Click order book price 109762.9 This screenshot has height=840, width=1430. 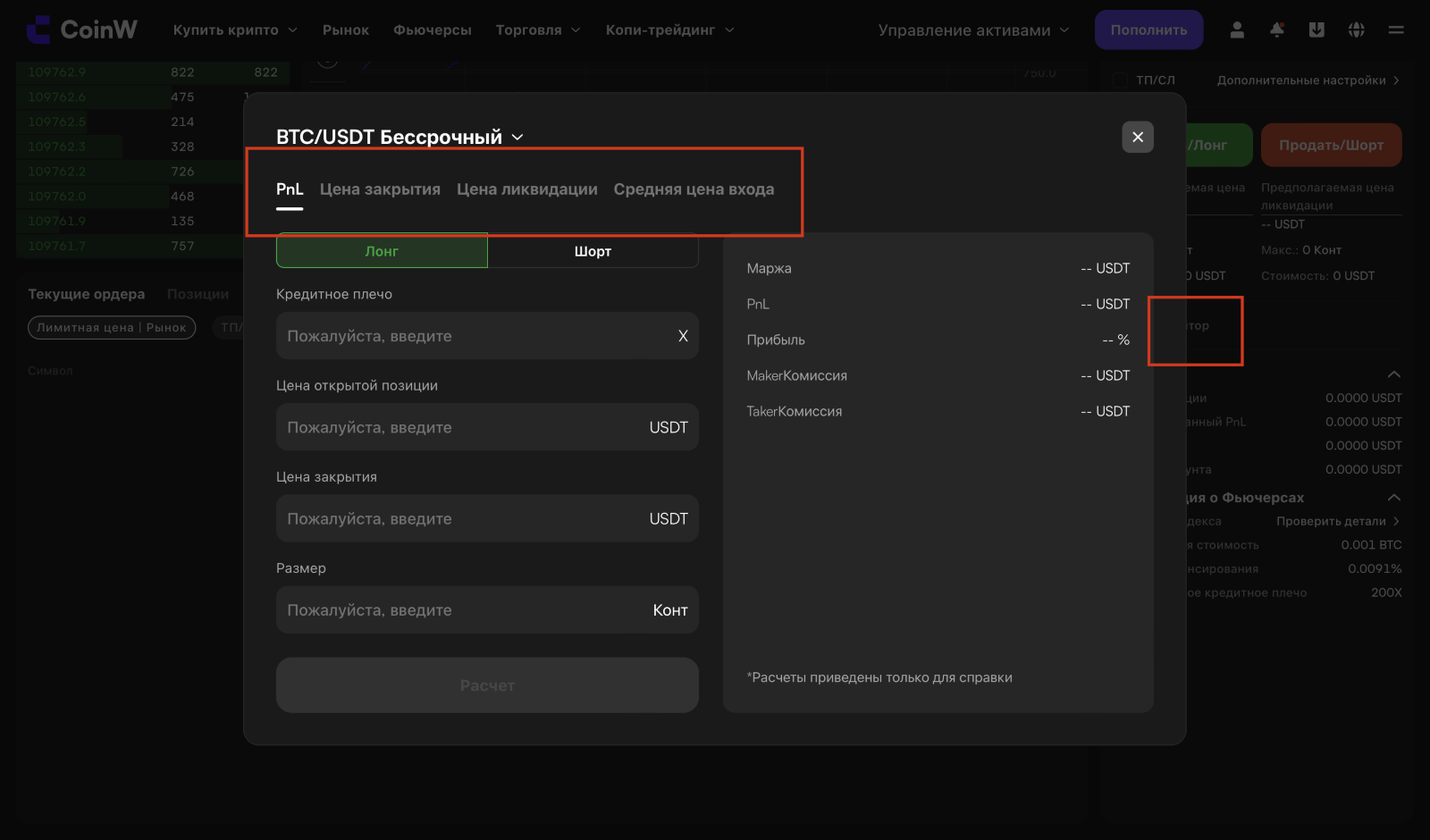57,72
